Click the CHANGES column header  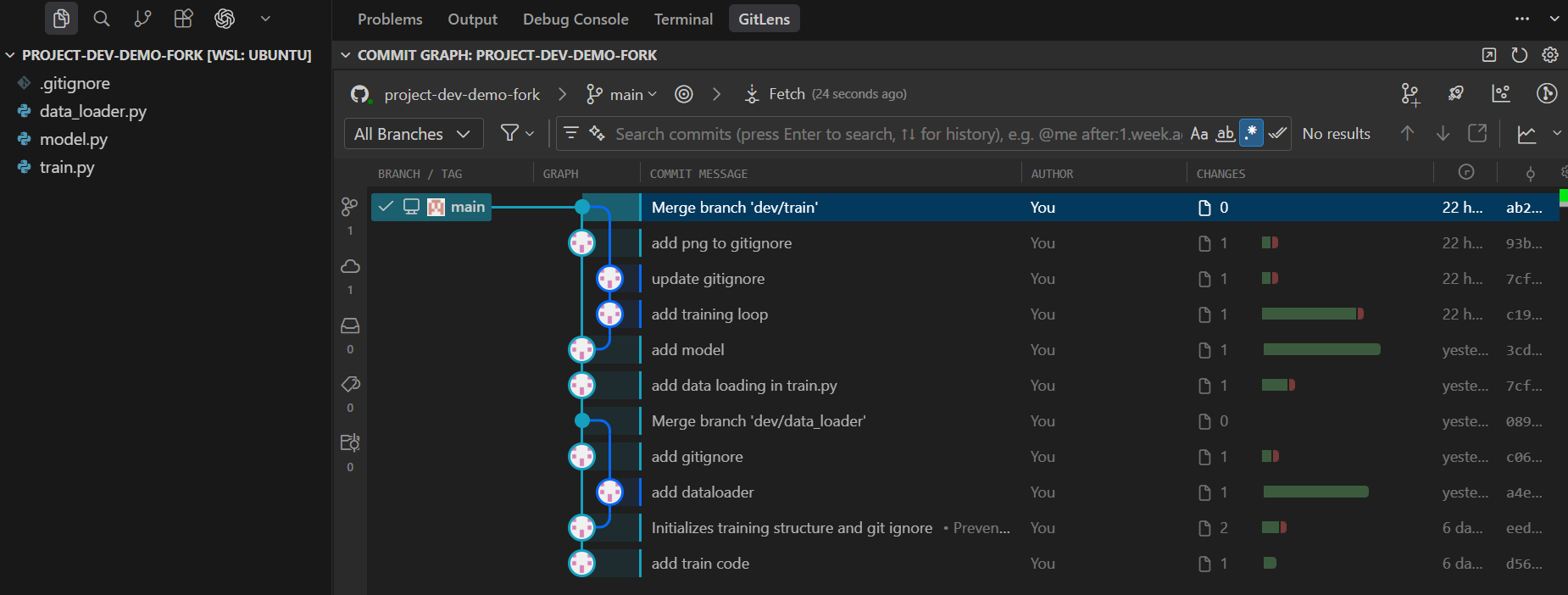[1220, 174]
